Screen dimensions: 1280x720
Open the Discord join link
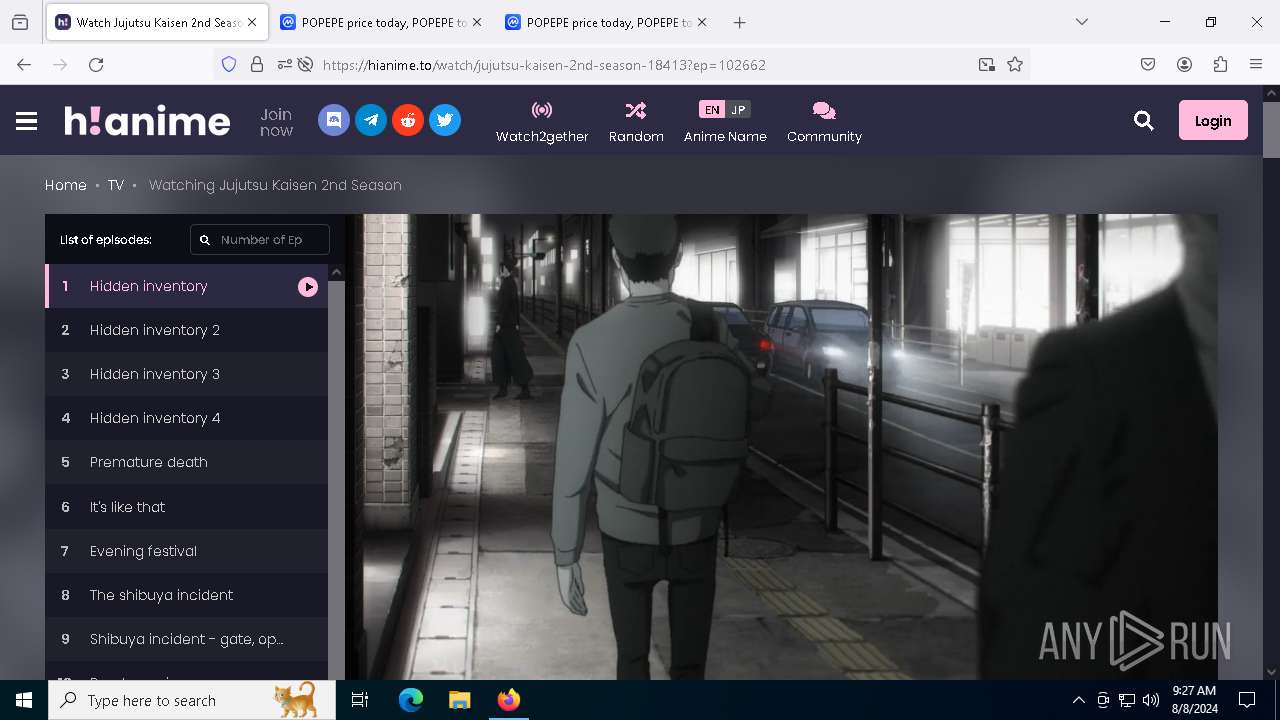click(334, 120)
